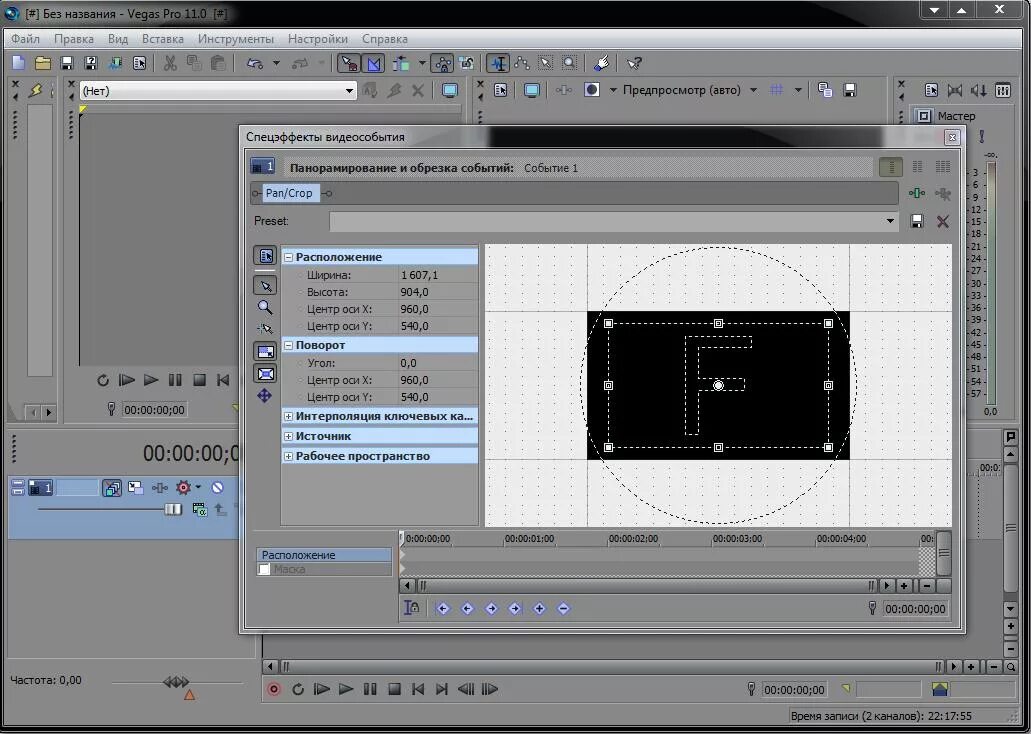Toggle lock aspect ratio button in Pan/Crop
Viewport: 1031px width, 734px height.
(x=265, y=352)
